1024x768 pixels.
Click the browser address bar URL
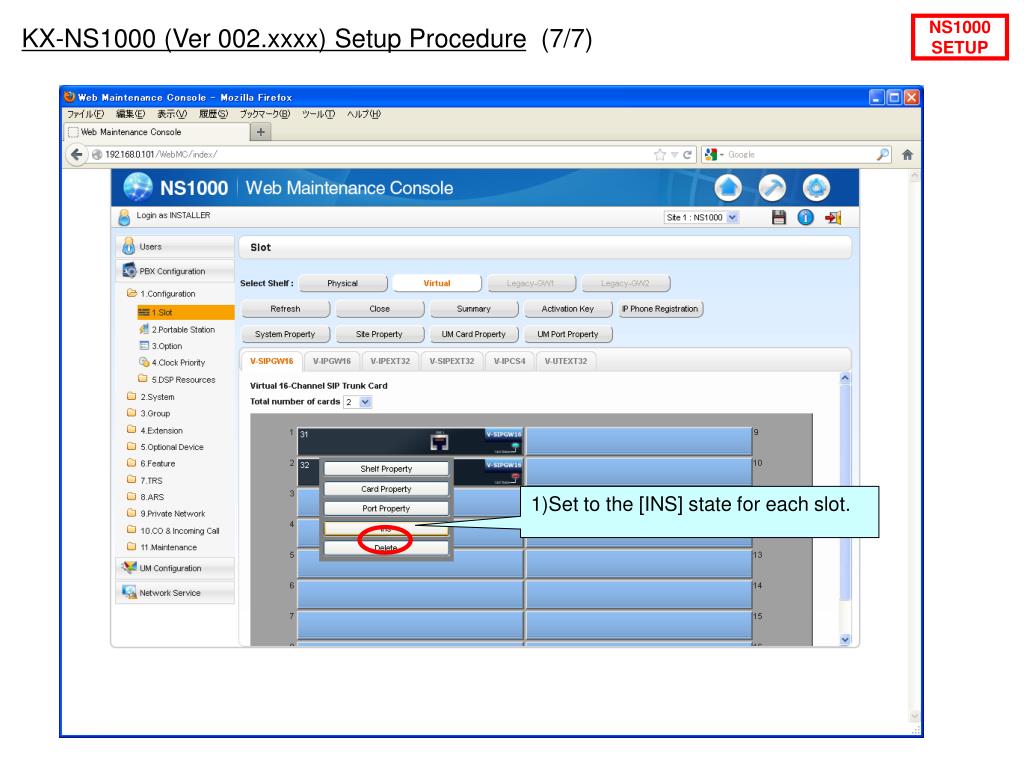(x=161, y=155)
